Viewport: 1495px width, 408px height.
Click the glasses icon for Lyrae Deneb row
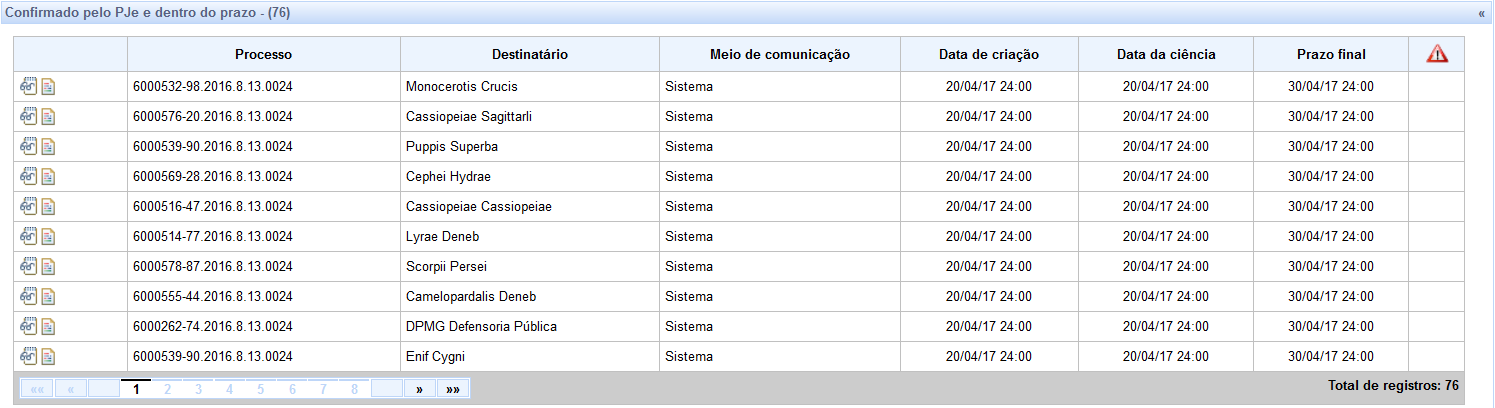28,237
